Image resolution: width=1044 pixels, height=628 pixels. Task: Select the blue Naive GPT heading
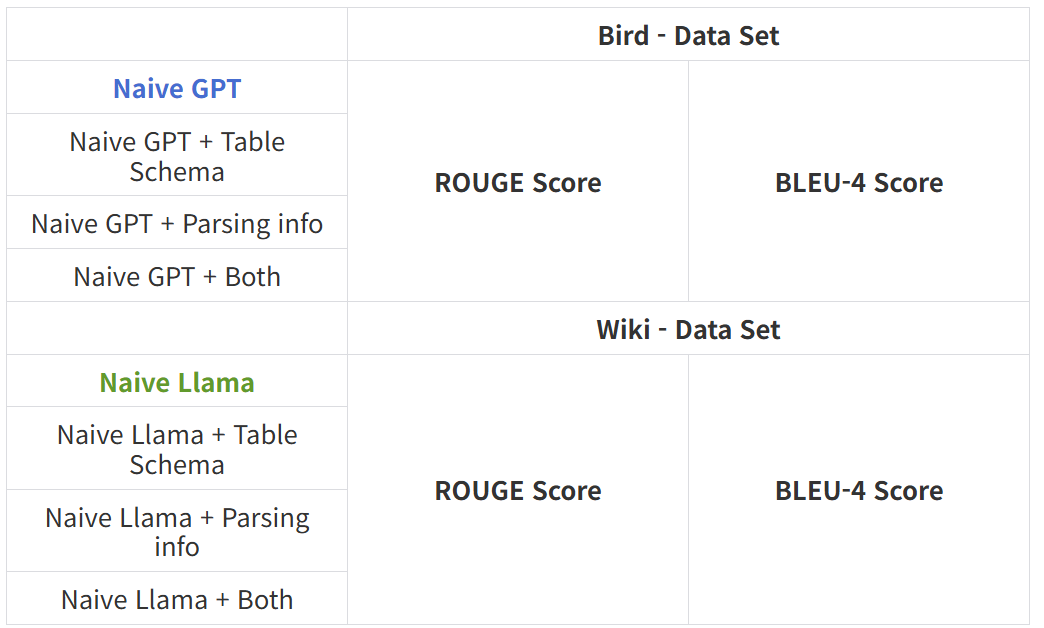point(177,89)
